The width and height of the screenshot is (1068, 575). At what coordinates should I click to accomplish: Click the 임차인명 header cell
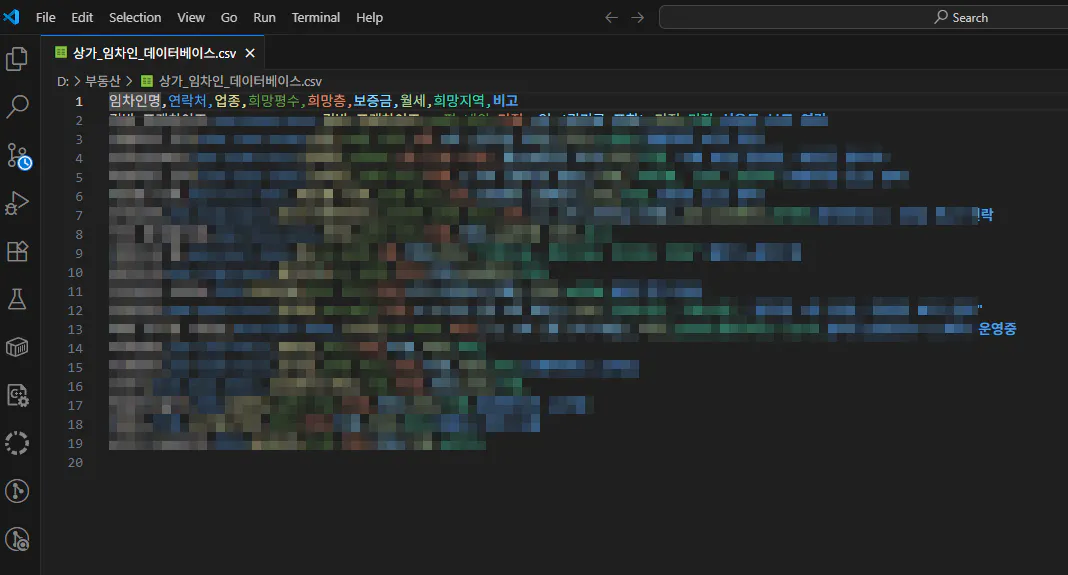[135, 101]
